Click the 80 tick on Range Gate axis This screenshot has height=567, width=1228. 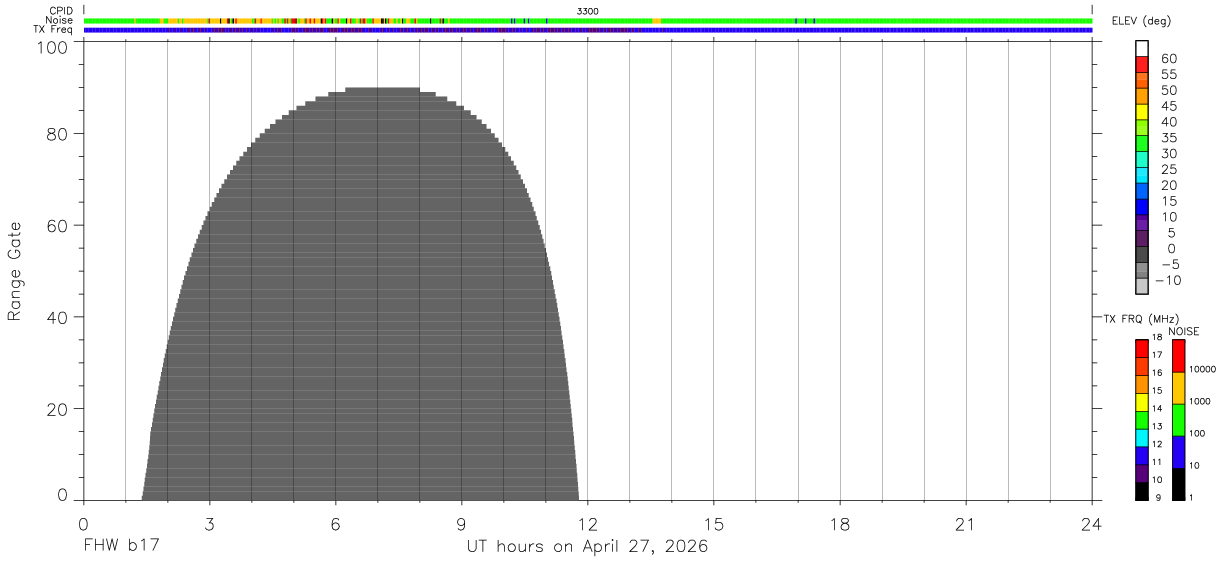pyautogui.click(x=58, y=134)
